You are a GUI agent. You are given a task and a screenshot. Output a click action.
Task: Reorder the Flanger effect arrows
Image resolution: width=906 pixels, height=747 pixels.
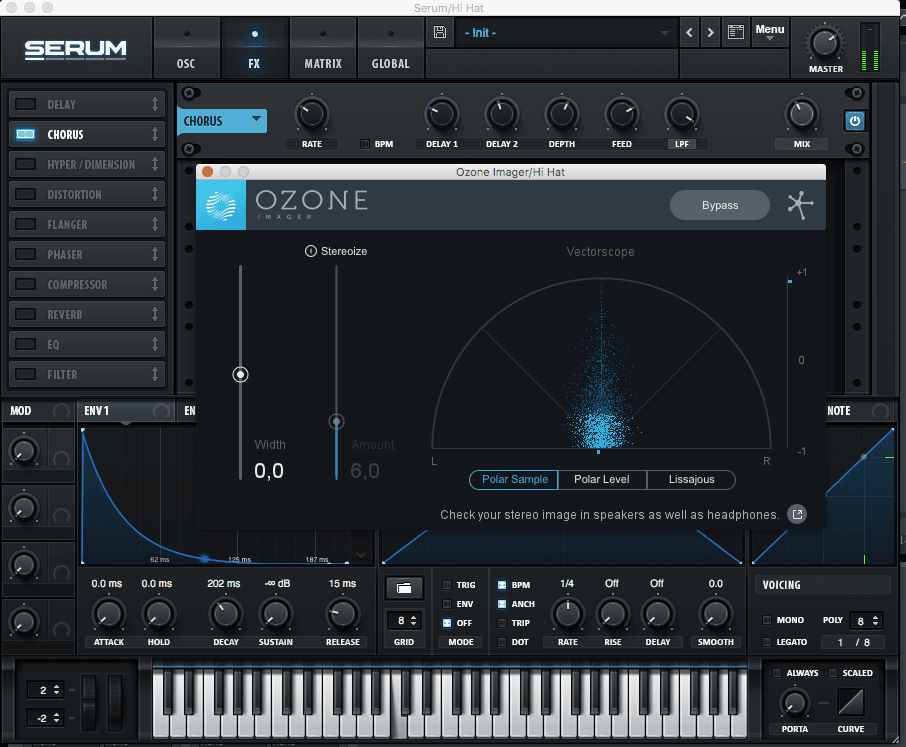[x=155, y=224]
